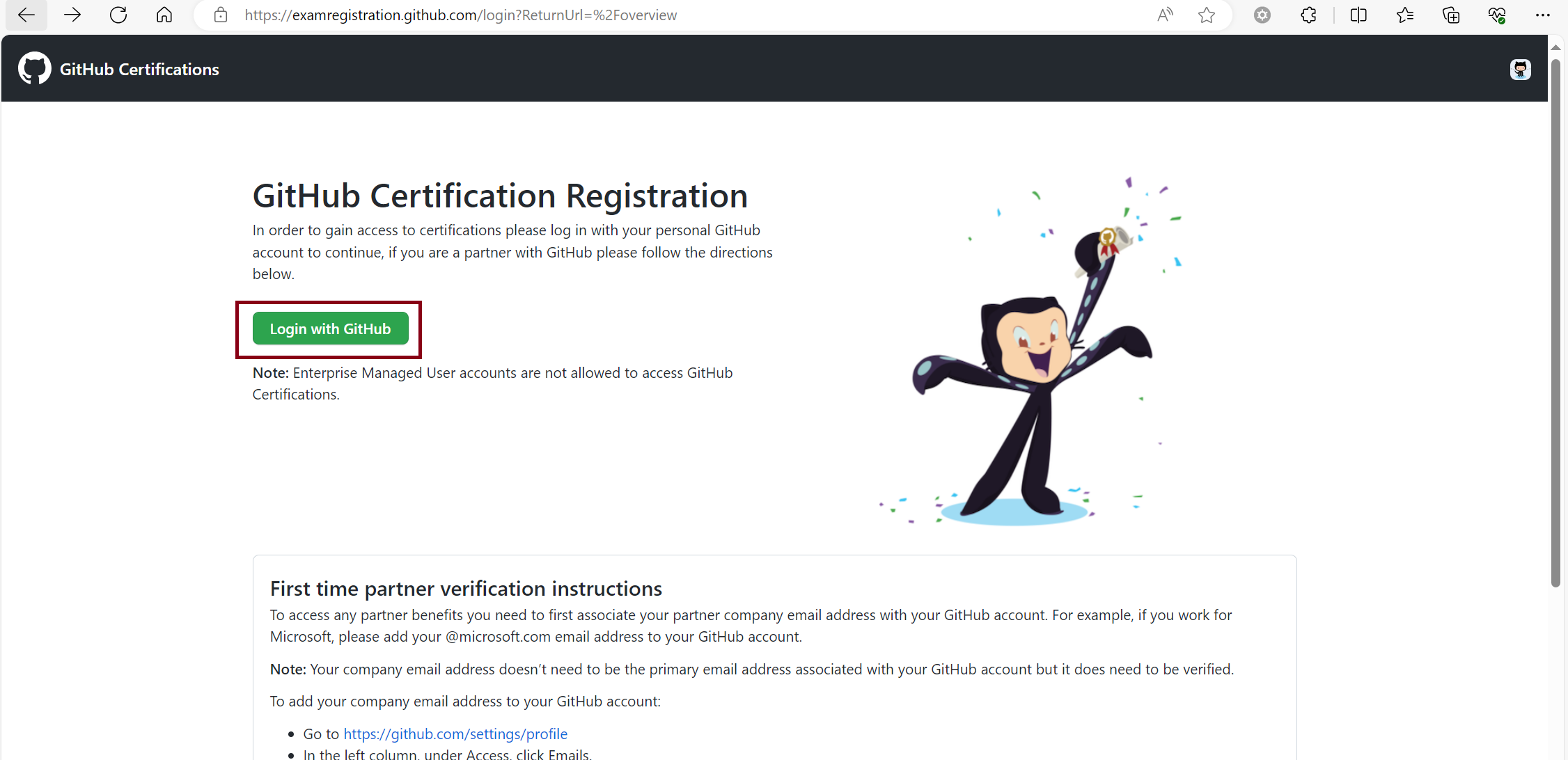
Task: View site information lock icon
Action: 221,15
